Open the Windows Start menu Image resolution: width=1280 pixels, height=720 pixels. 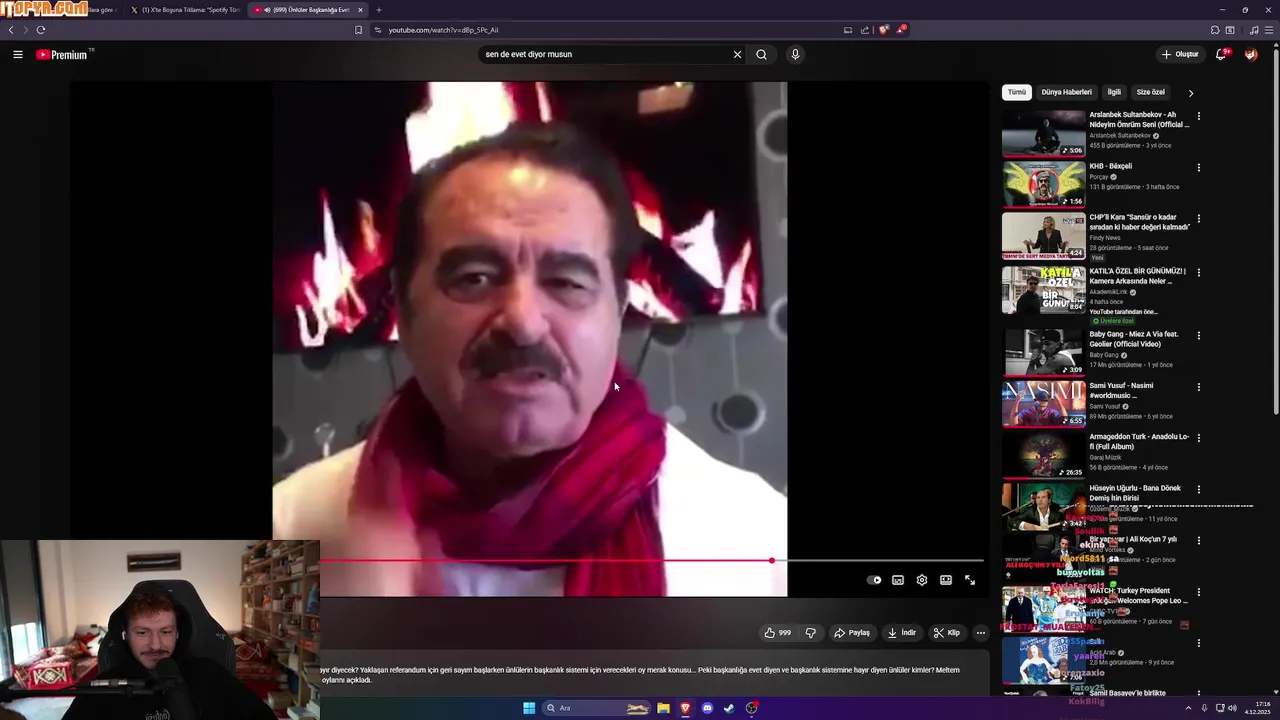click(x=529, y=708)
